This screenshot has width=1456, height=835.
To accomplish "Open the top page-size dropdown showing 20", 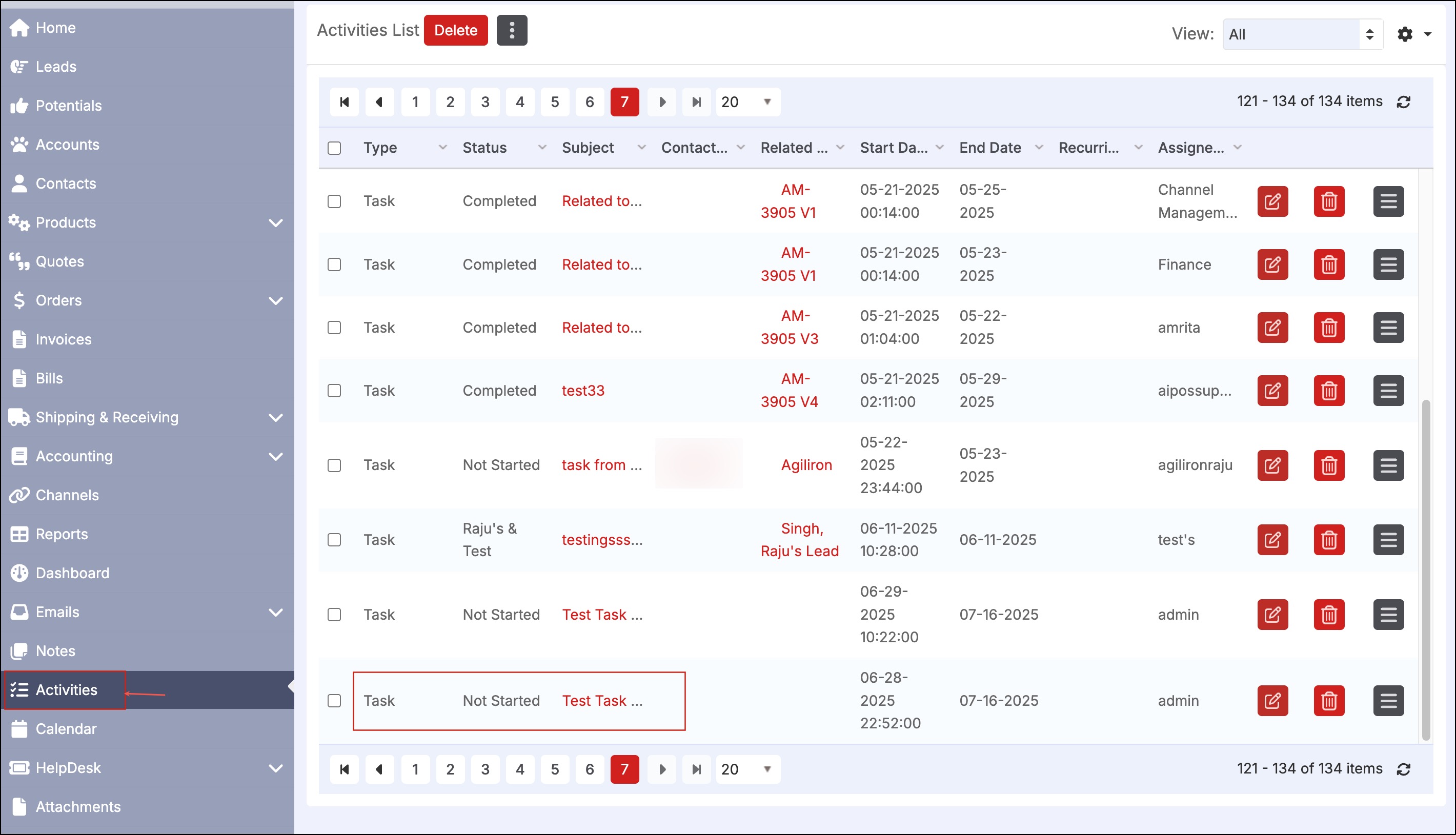I will [x=747, y=102].
